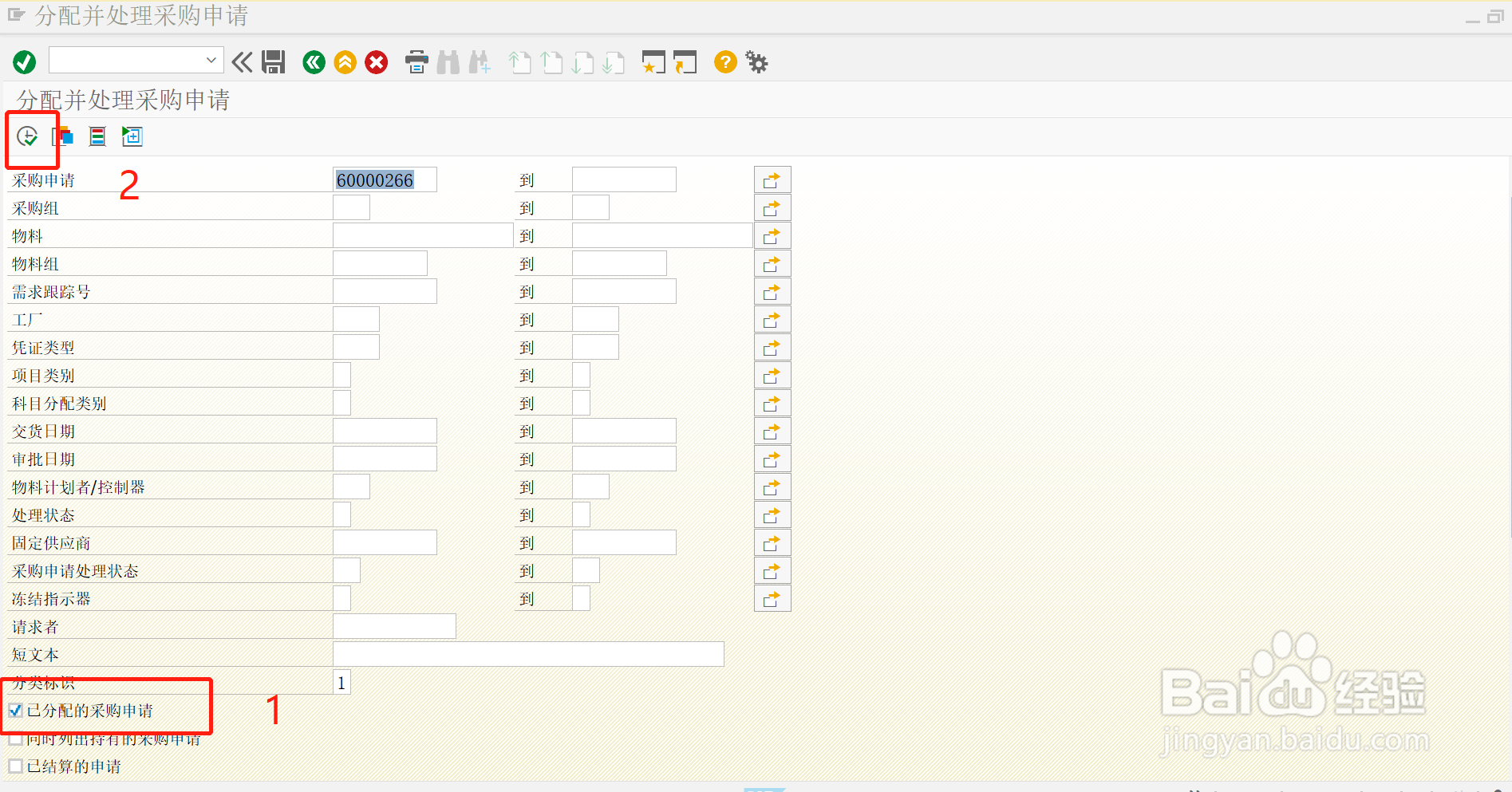Click the 工厂 from-value field

pyautogui.click(x=356, y=319)
